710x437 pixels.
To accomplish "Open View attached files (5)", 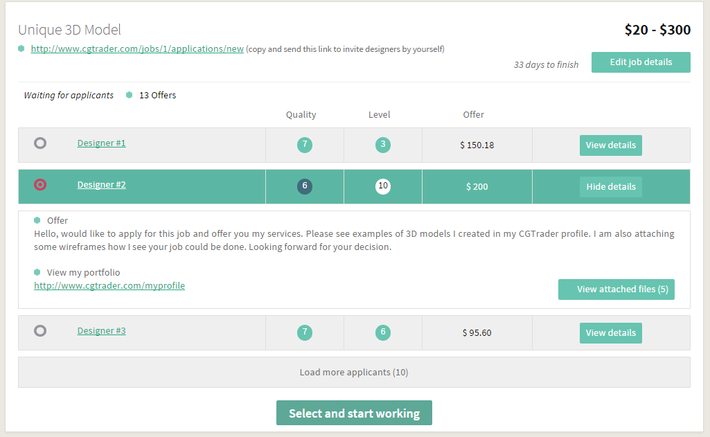I will [616, 289].
